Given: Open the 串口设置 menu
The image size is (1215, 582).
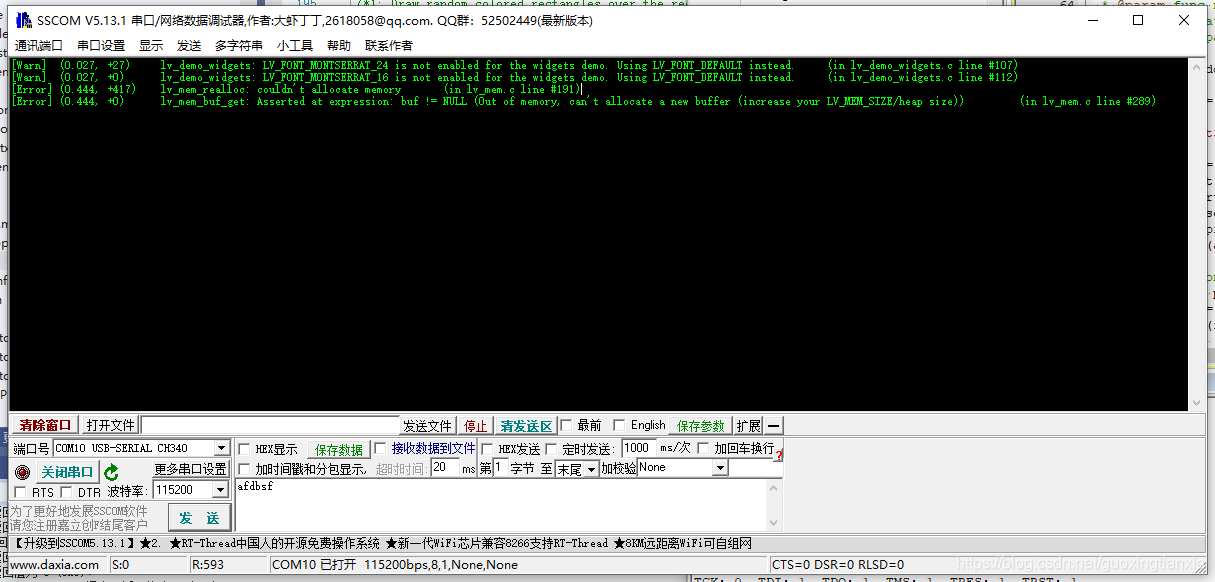Looking at the screenshot, I should click(x=101, y=45).
